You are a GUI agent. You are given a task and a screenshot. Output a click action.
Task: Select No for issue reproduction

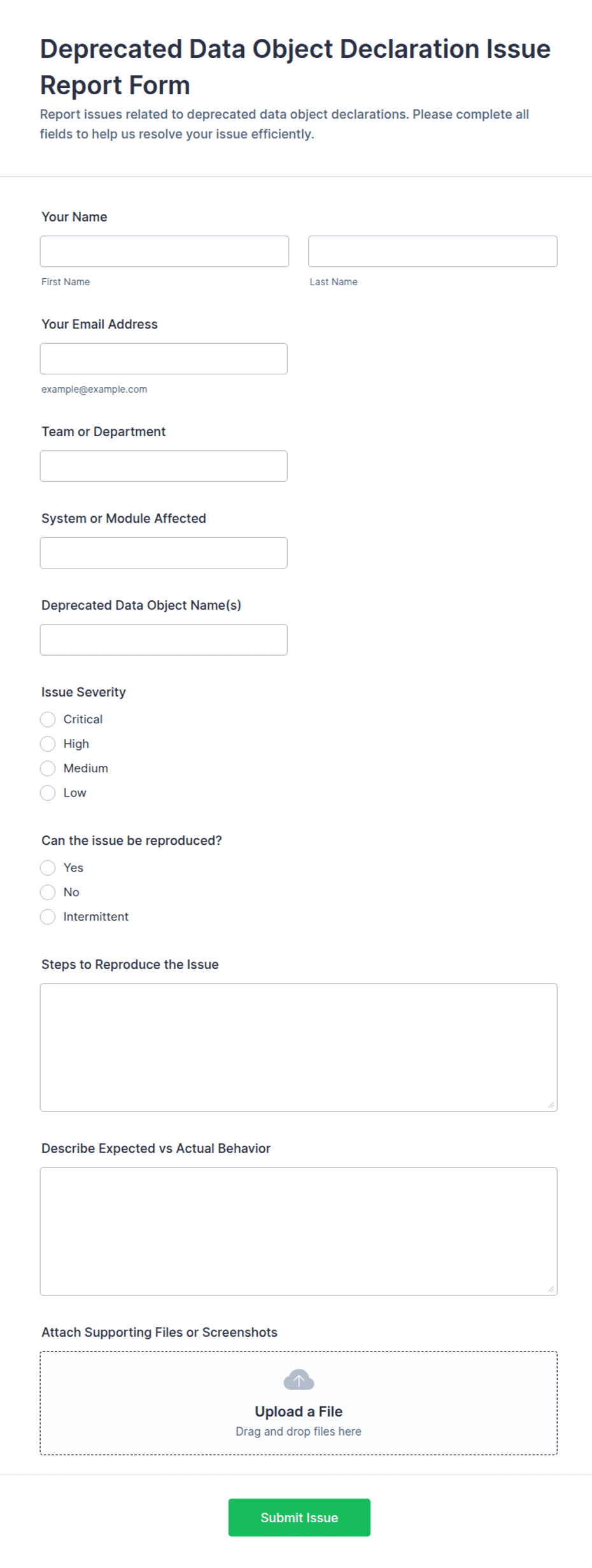pyautogui.click(x=48, y=892)
